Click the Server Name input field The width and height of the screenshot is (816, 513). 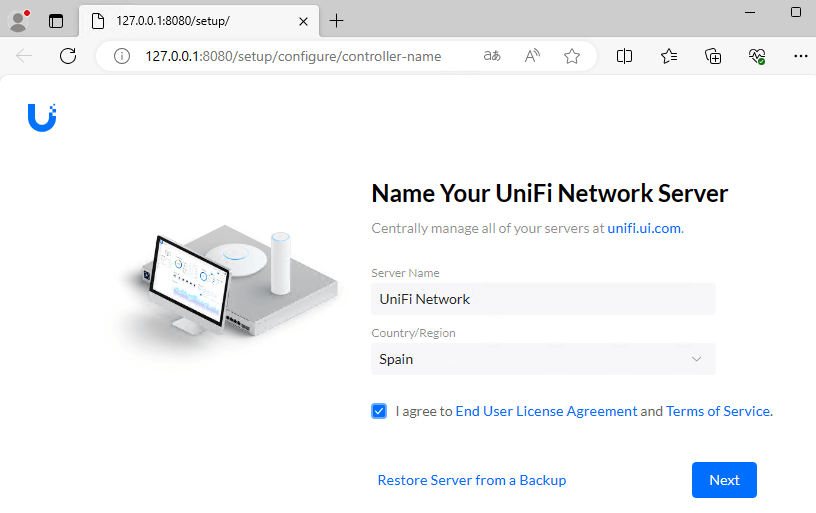(543, 299)
